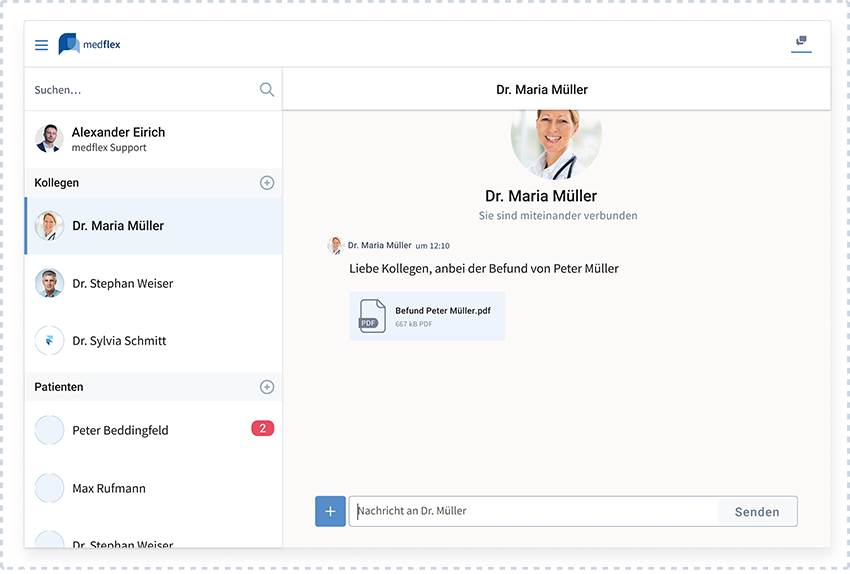The width and height of the screenshot is (850, 574).
Task: Select patient Peter Beddingfeld
Action: coord(120,430)
